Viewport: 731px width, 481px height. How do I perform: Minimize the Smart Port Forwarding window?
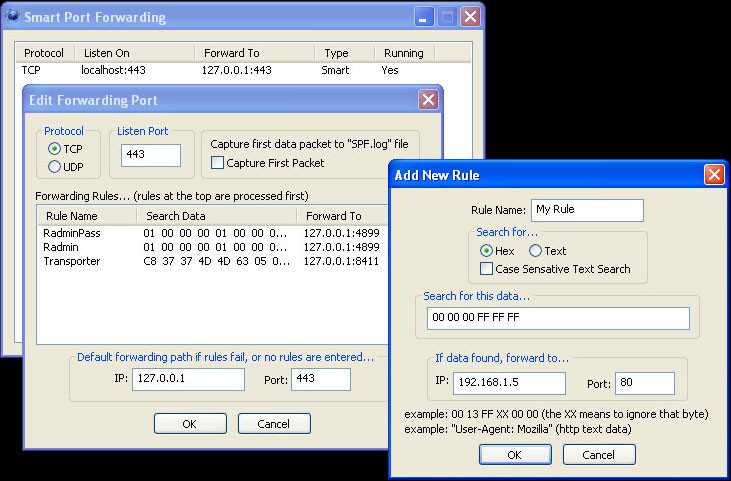[x=424, y=17]
